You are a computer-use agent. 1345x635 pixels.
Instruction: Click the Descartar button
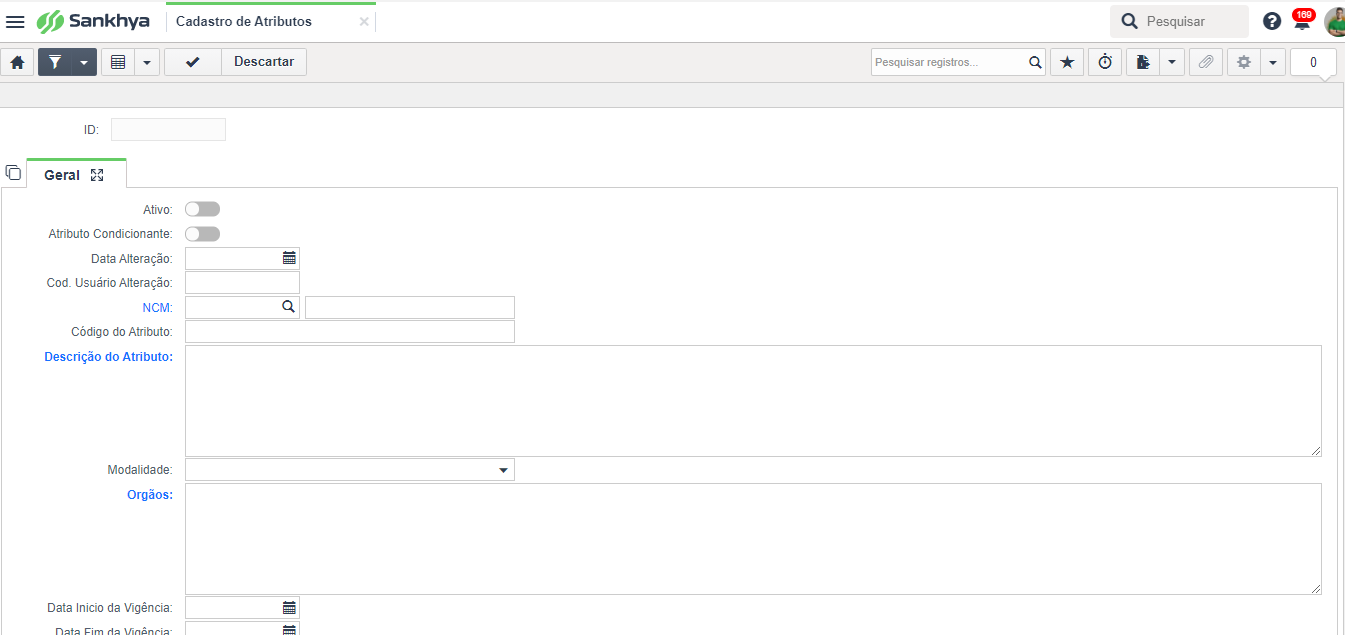click(x=264, y=62)
